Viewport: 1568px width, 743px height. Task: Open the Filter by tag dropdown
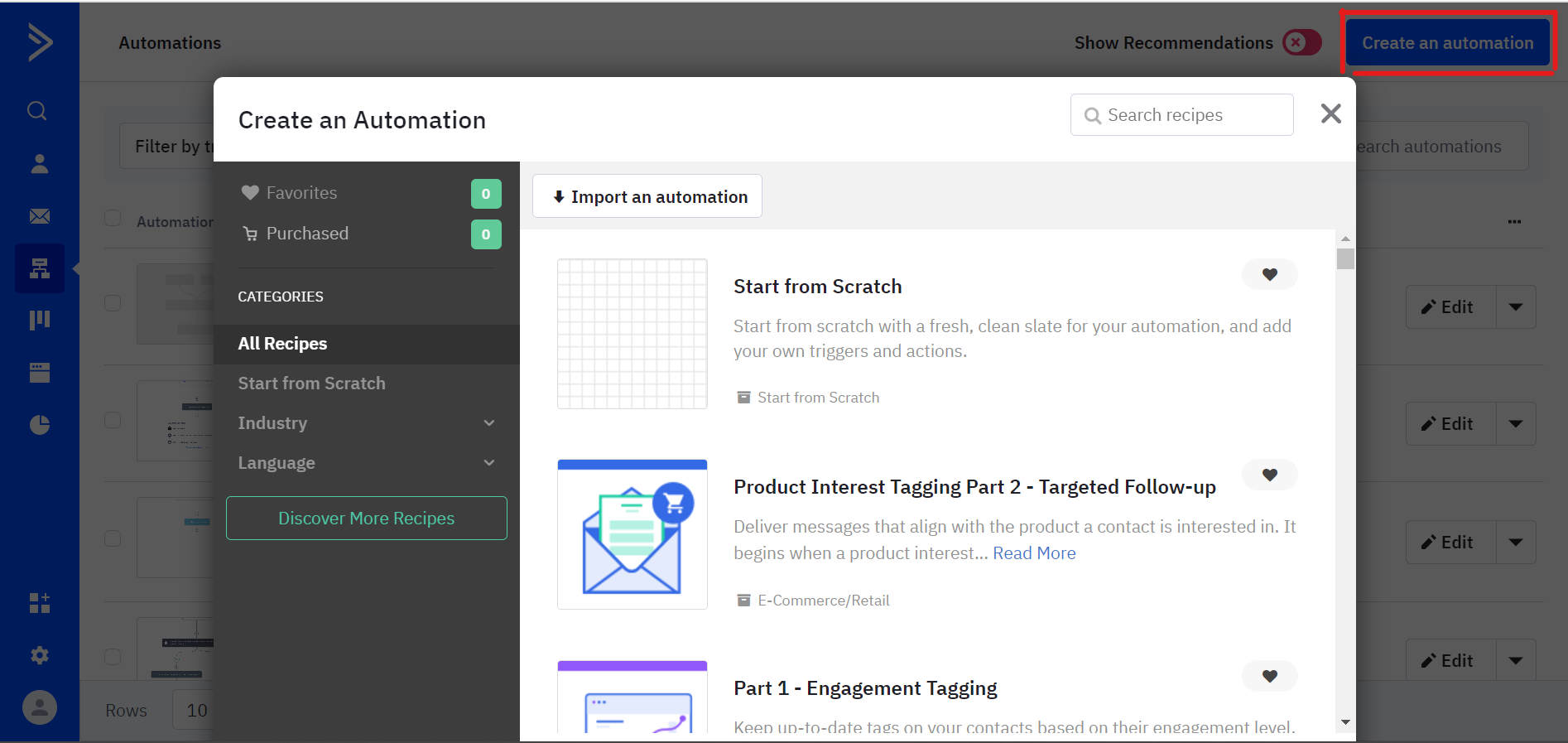(166, 147)
